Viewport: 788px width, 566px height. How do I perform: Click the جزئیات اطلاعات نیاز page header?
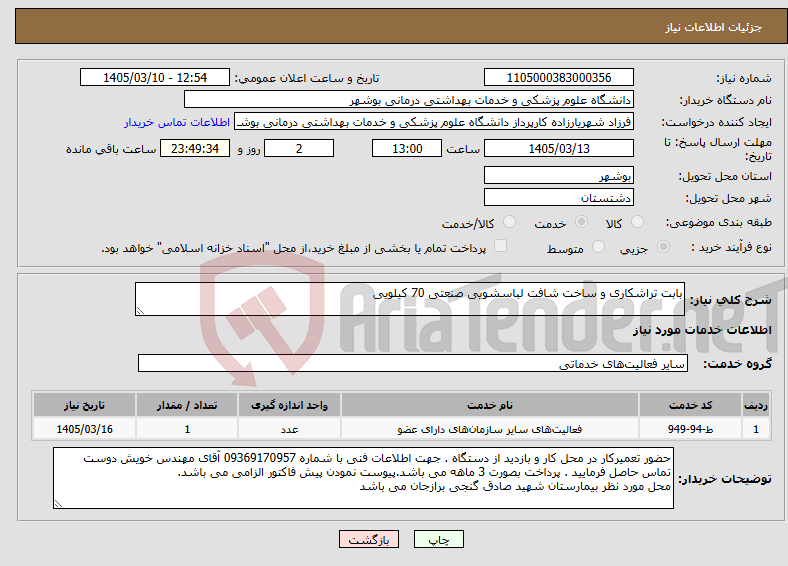pos(714,27)
